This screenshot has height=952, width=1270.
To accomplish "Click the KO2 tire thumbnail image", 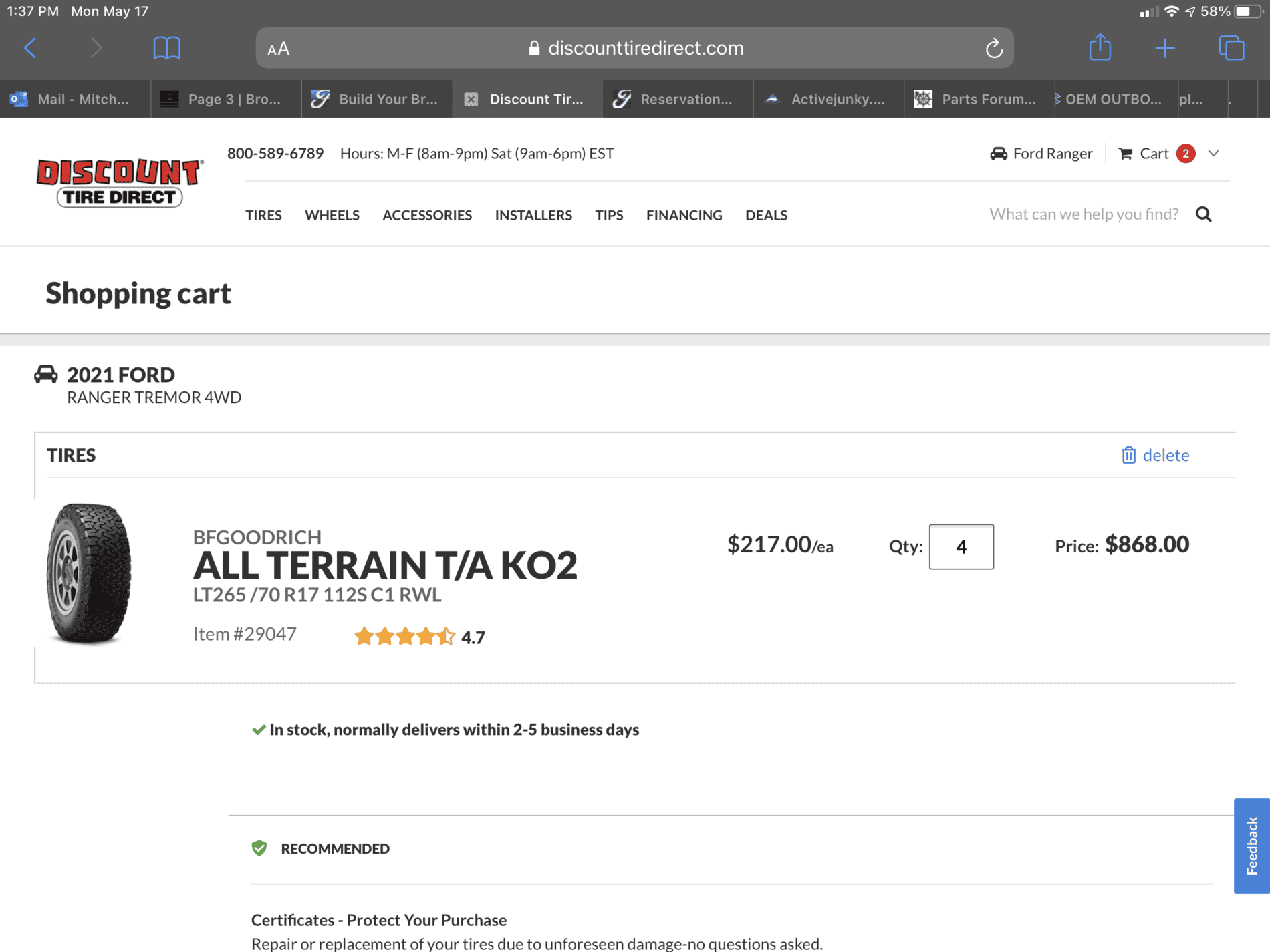I will 88,574.
